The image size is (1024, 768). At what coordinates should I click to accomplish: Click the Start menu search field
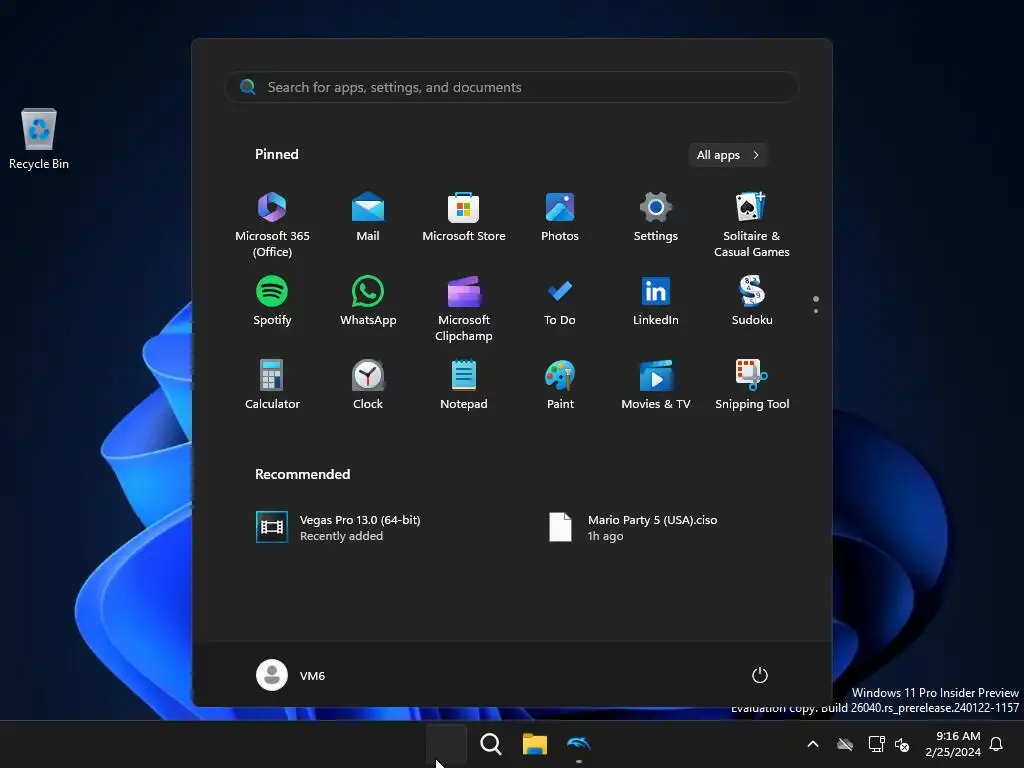[x=511, y=87]
